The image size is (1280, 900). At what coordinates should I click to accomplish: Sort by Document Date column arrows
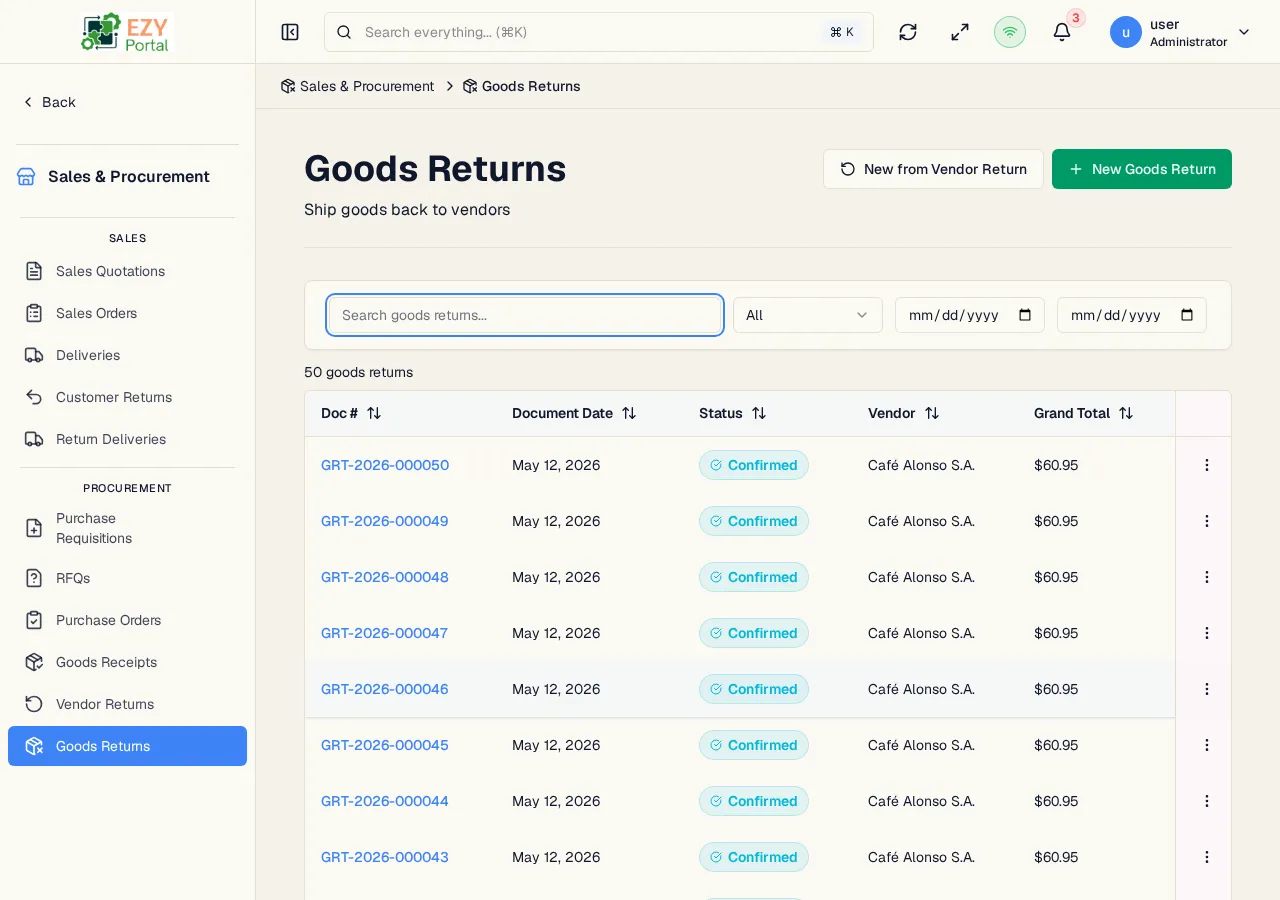(629, 413)
